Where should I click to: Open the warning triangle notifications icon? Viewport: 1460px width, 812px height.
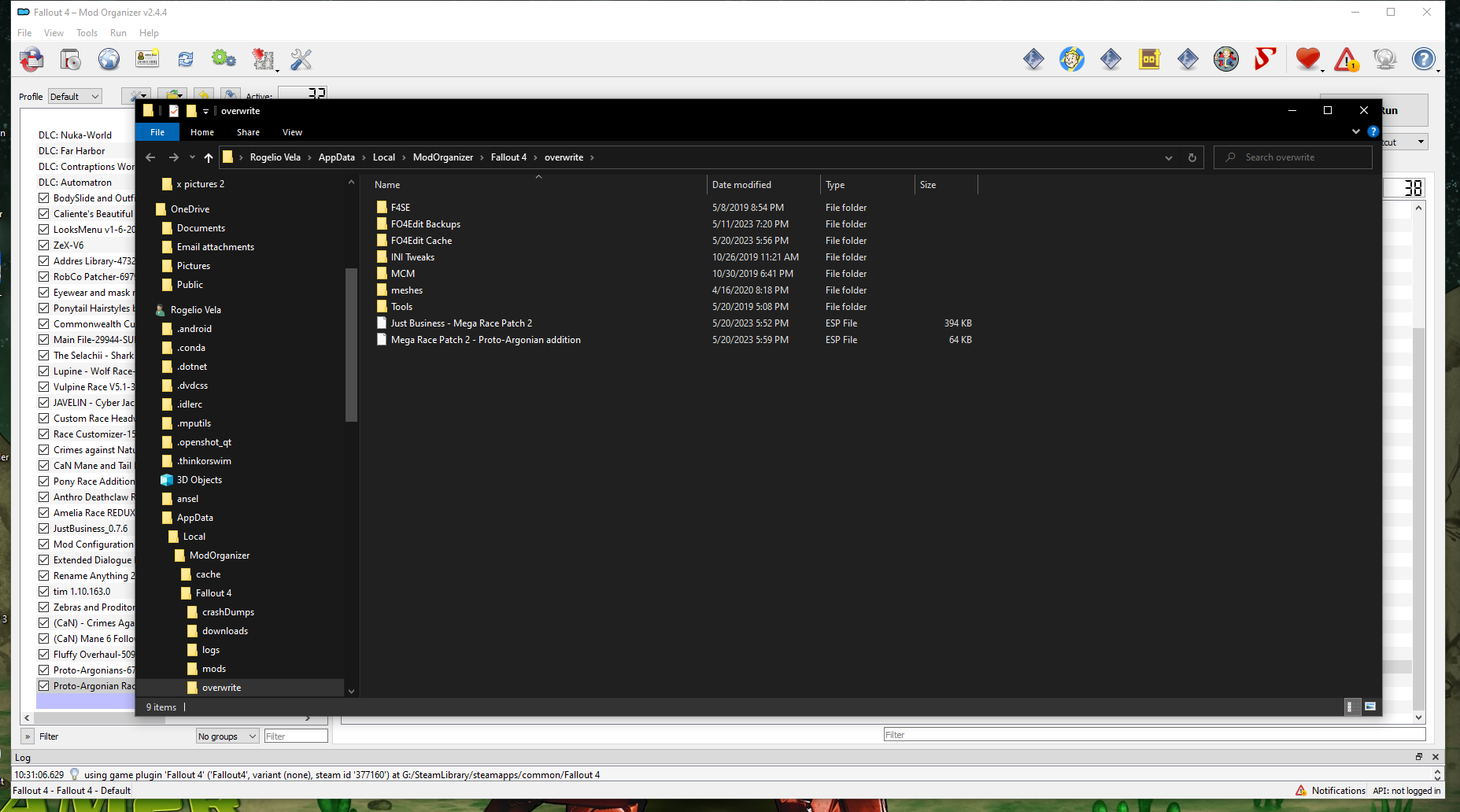(1347, 59)
